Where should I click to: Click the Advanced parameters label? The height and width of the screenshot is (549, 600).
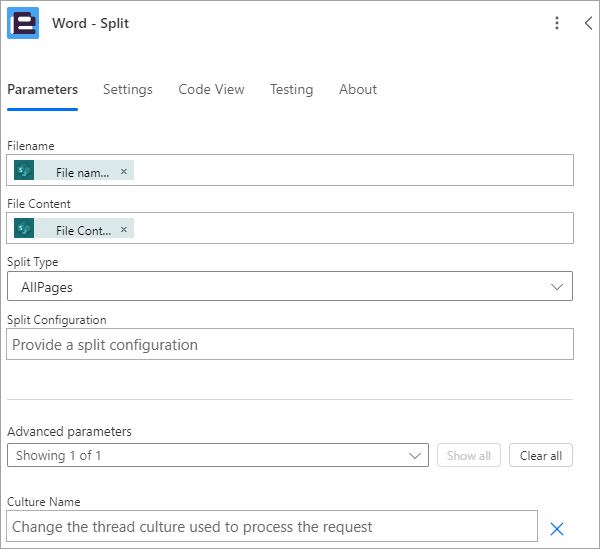pyautogui.click(x=69, y=432)
